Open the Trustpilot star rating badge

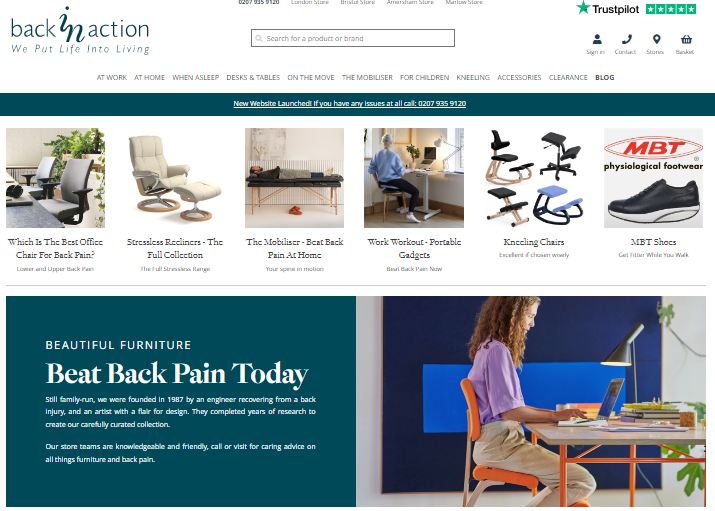click(636, 9)
